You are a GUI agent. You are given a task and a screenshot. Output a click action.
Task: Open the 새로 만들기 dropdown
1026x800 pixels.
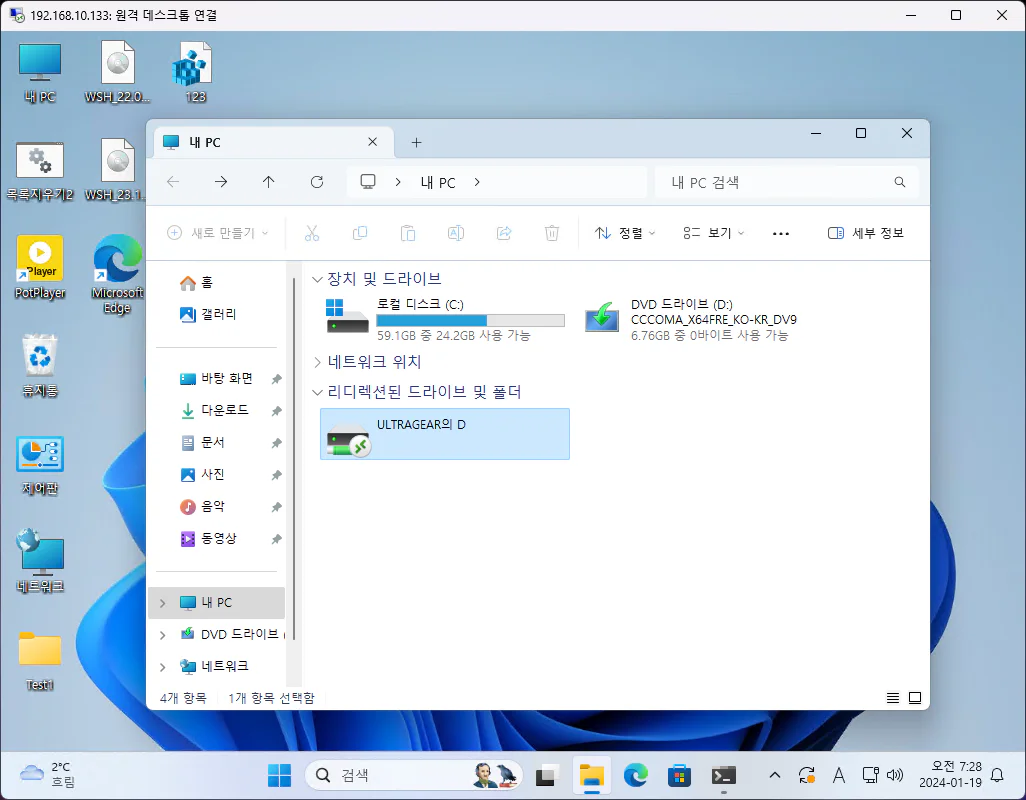click(x=218, y=233)
